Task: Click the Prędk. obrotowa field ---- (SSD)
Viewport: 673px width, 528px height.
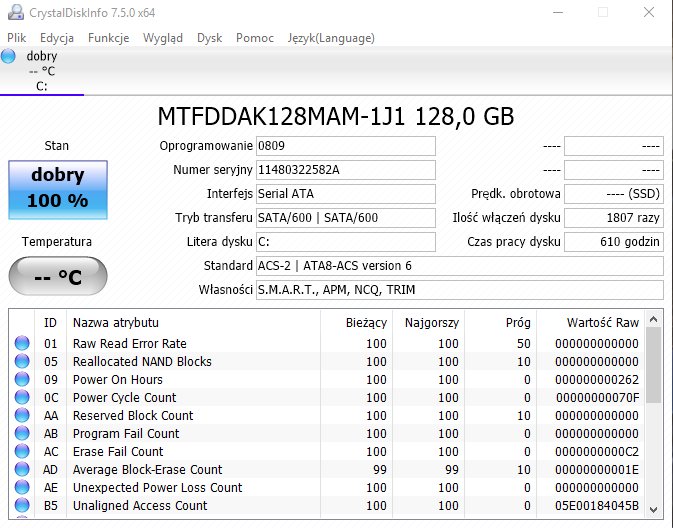Action: click(x=614, y=194)
